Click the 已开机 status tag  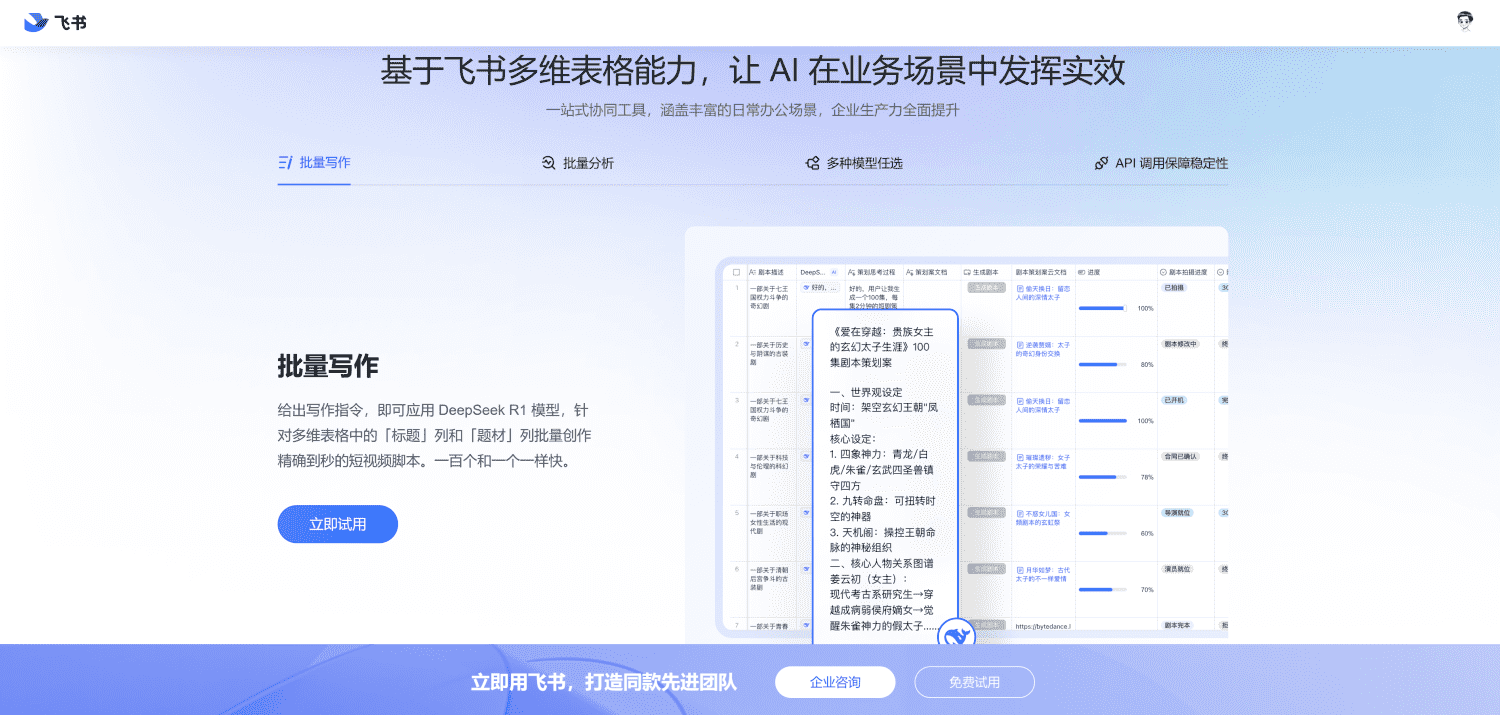[x=1174, y=400]
